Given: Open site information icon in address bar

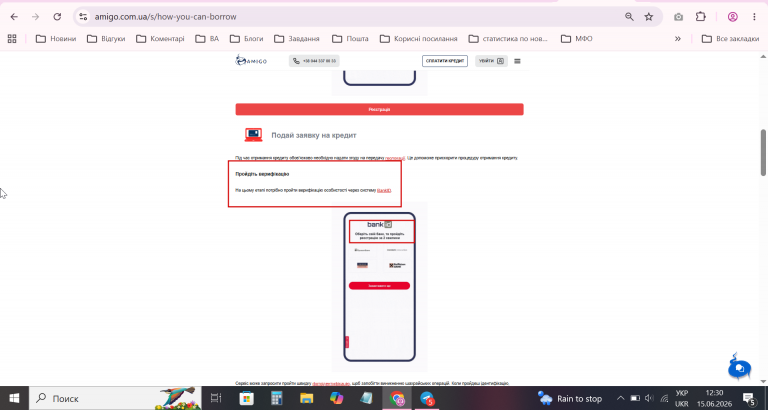Looking at the screenshot, I should [83, 17].
